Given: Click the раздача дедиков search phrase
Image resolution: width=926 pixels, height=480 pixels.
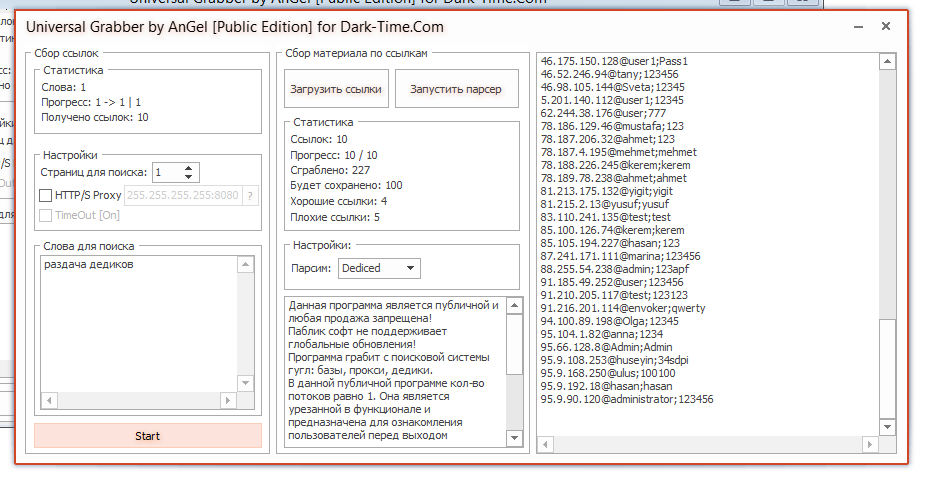Looking at the screenshot, I should (89, 265).
